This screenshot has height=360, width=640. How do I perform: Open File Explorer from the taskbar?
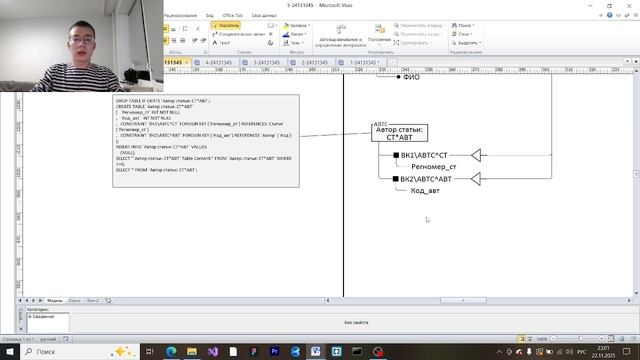point(192,351)
